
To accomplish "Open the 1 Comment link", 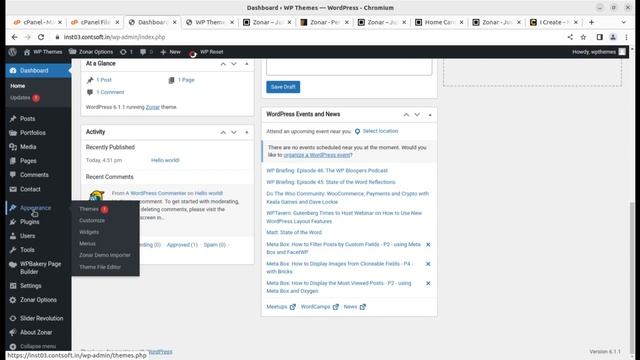I will click(x=110, y=92).
